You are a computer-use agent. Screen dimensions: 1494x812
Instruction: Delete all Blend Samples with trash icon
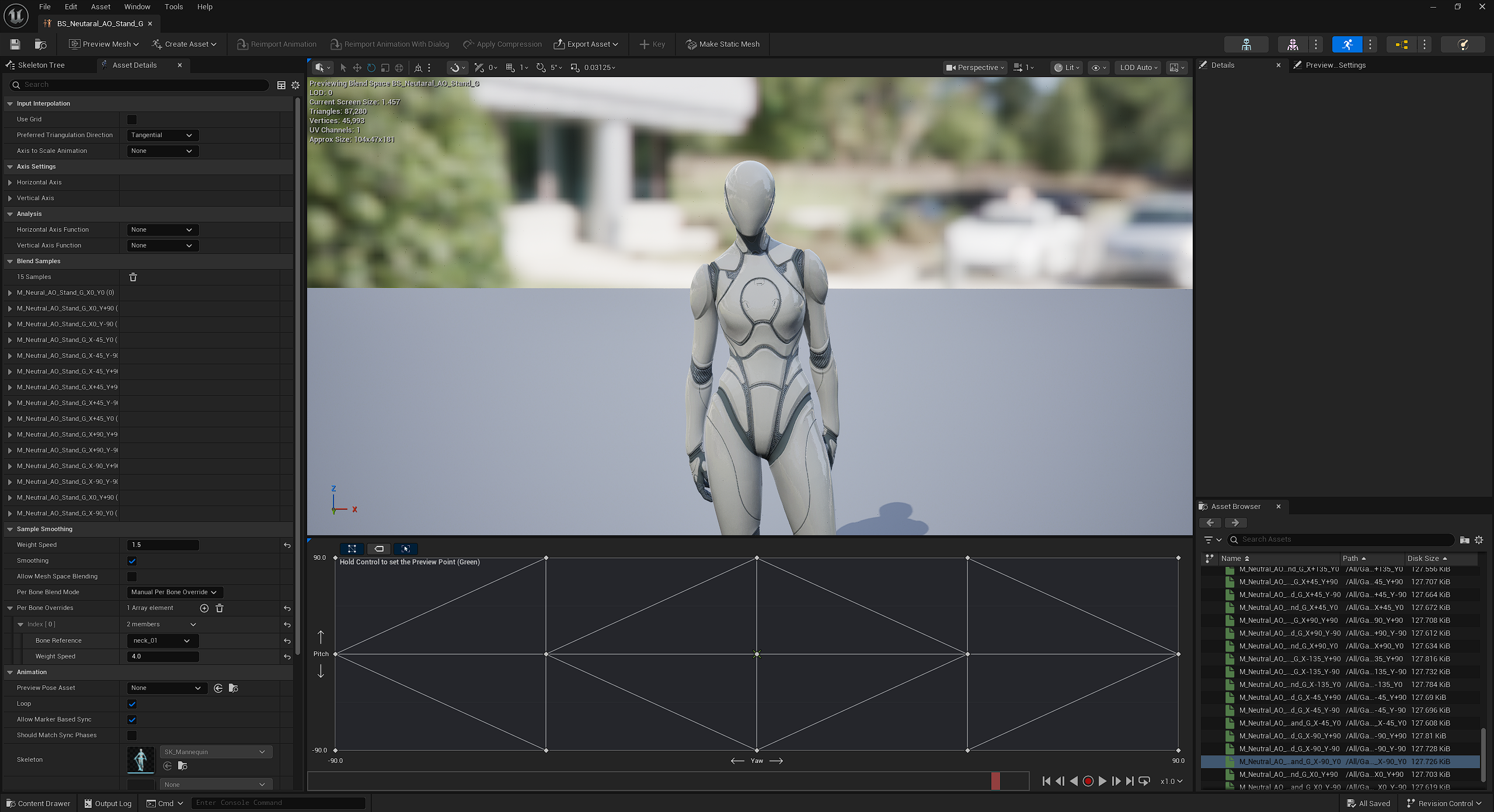point(133,277)
